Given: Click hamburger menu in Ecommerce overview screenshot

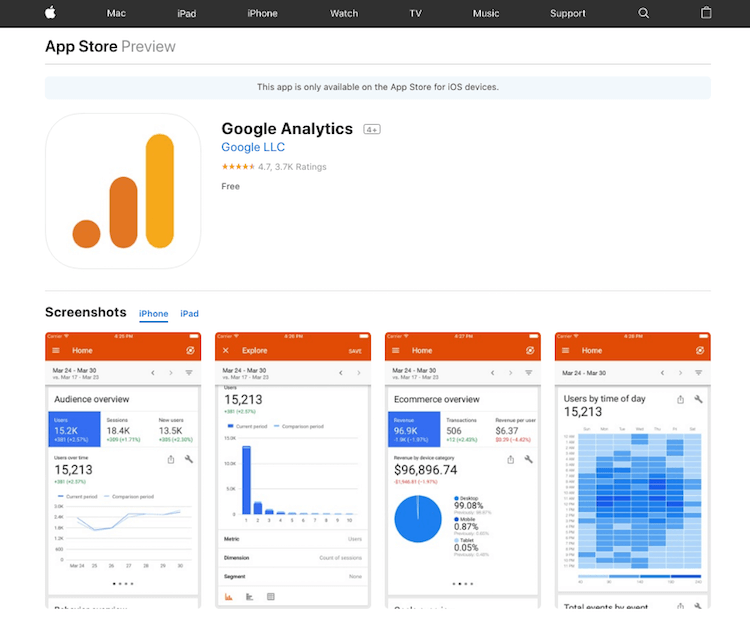Looking at the screenshot, I should click(x=396, y=351).
